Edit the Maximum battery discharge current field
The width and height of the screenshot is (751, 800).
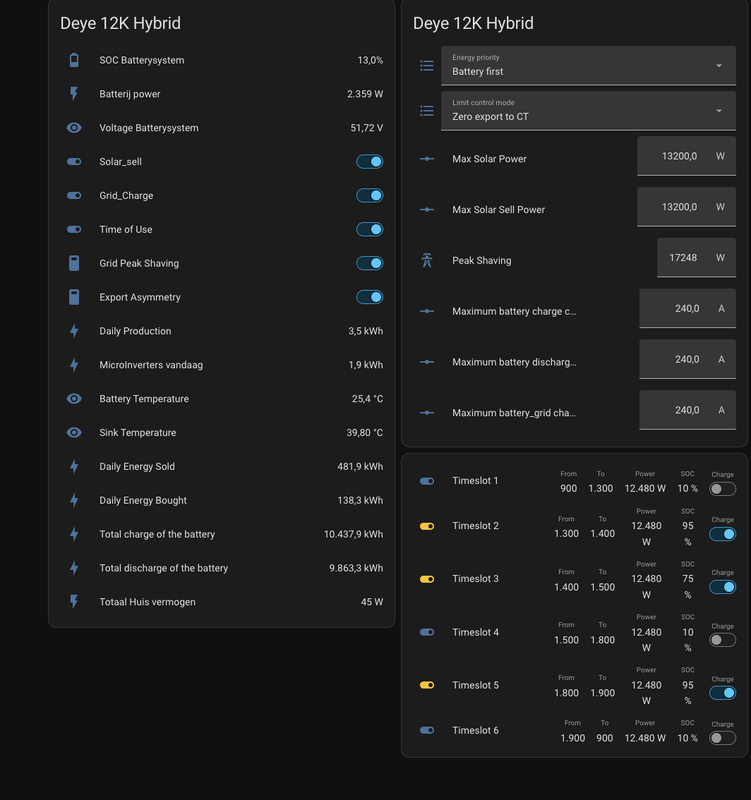[687, 359]
